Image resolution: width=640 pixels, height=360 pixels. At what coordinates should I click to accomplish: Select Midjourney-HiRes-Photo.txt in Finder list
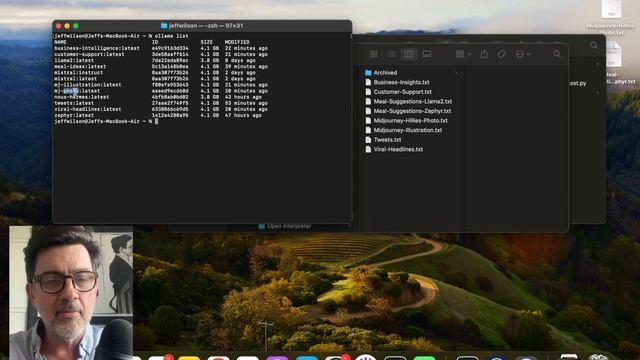point(411,120)
